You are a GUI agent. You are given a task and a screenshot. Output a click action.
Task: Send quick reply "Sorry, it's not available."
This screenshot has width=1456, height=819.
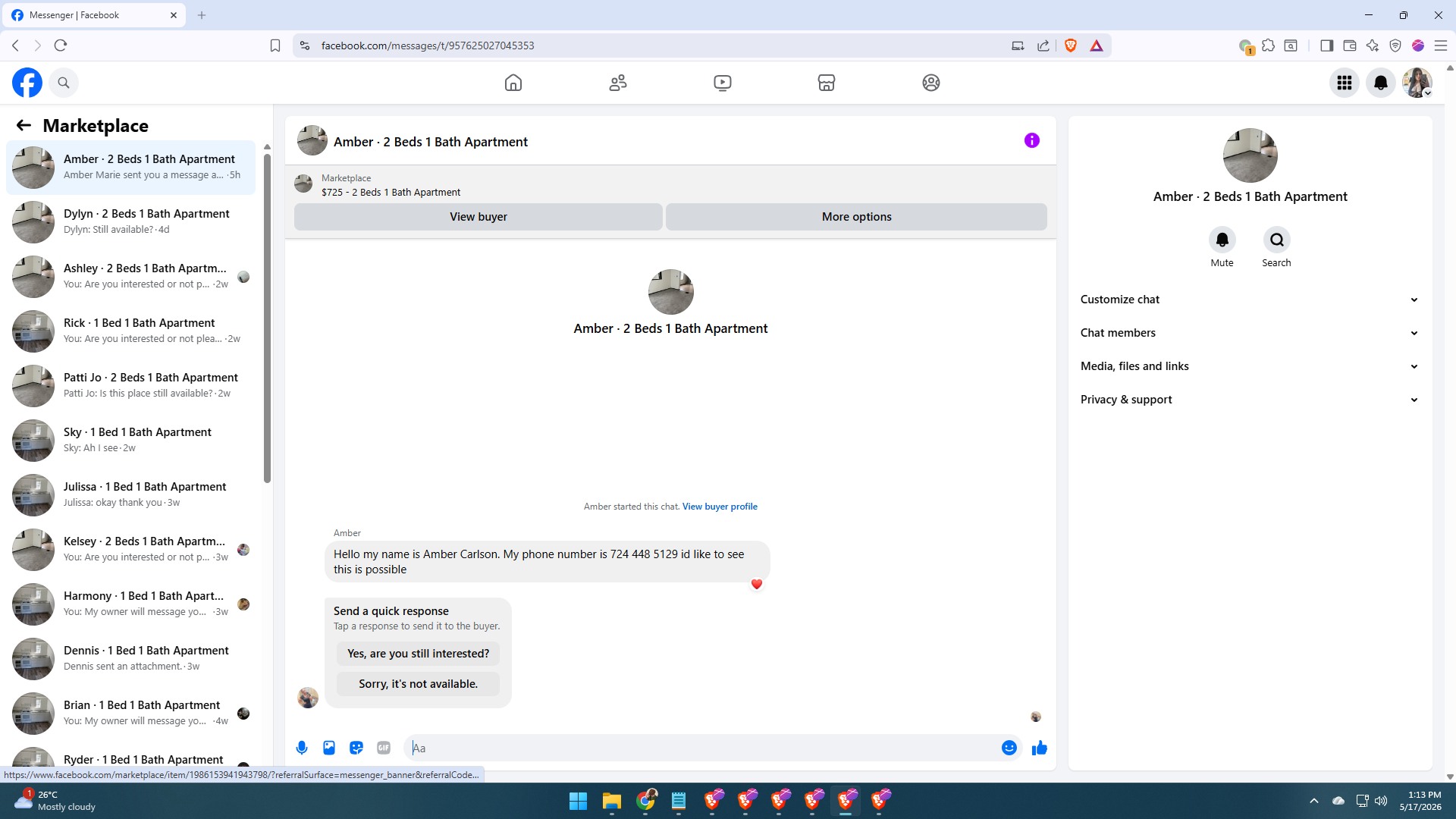pyautogui.click(x=418, y=684)
